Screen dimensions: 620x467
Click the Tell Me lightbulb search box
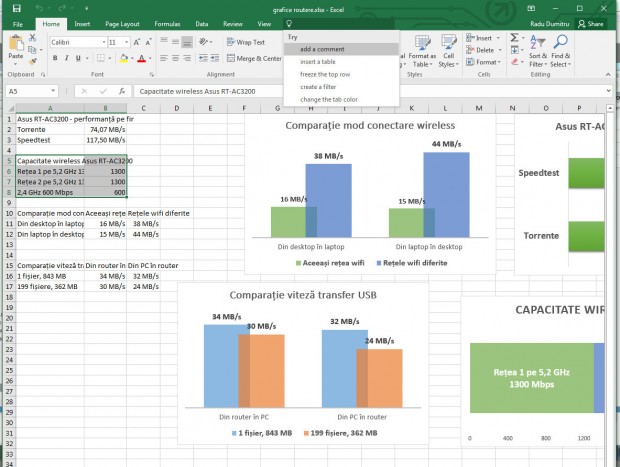click(x=338, y=24)
